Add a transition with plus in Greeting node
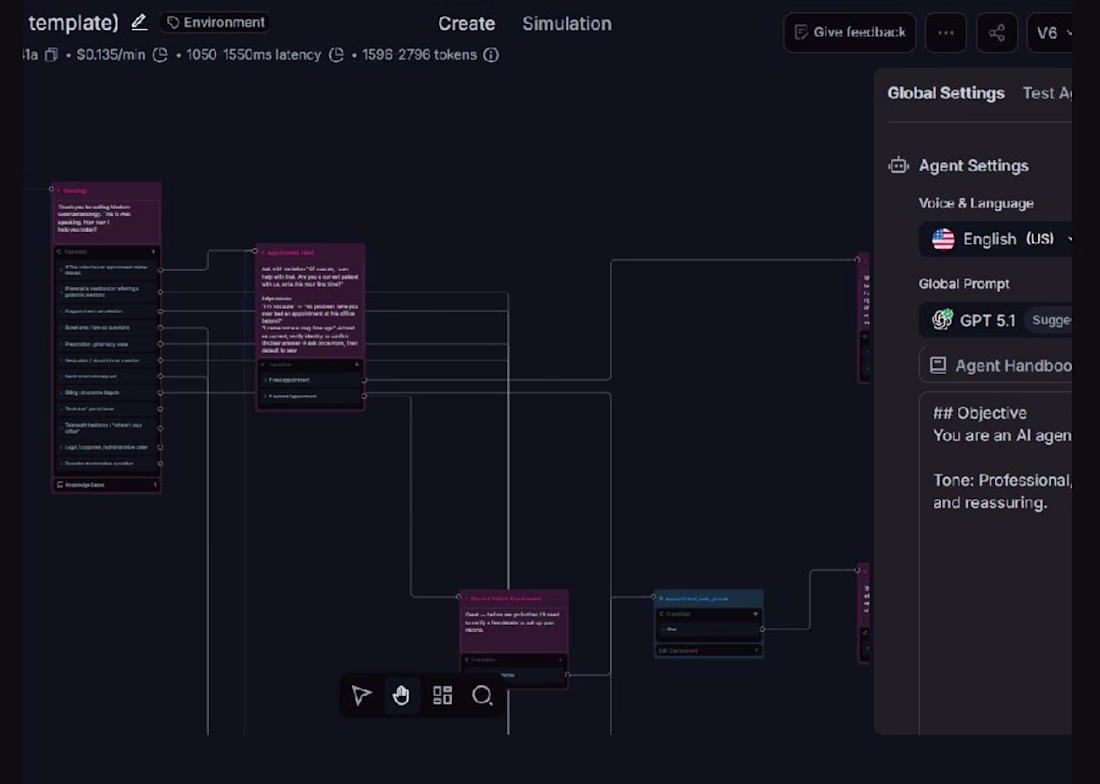Viewport: 1100px width, 784px height. point(153,252)
